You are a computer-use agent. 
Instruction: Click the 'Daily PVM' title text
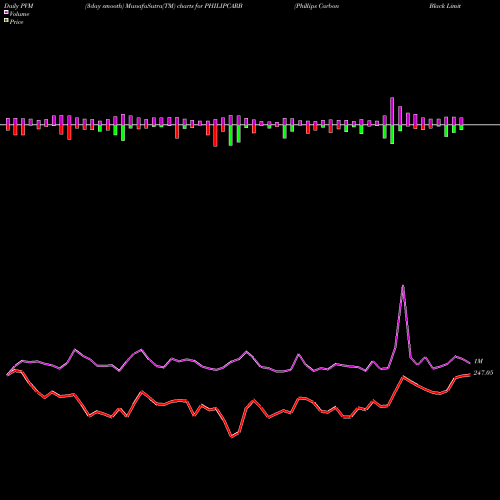[19, 6]
